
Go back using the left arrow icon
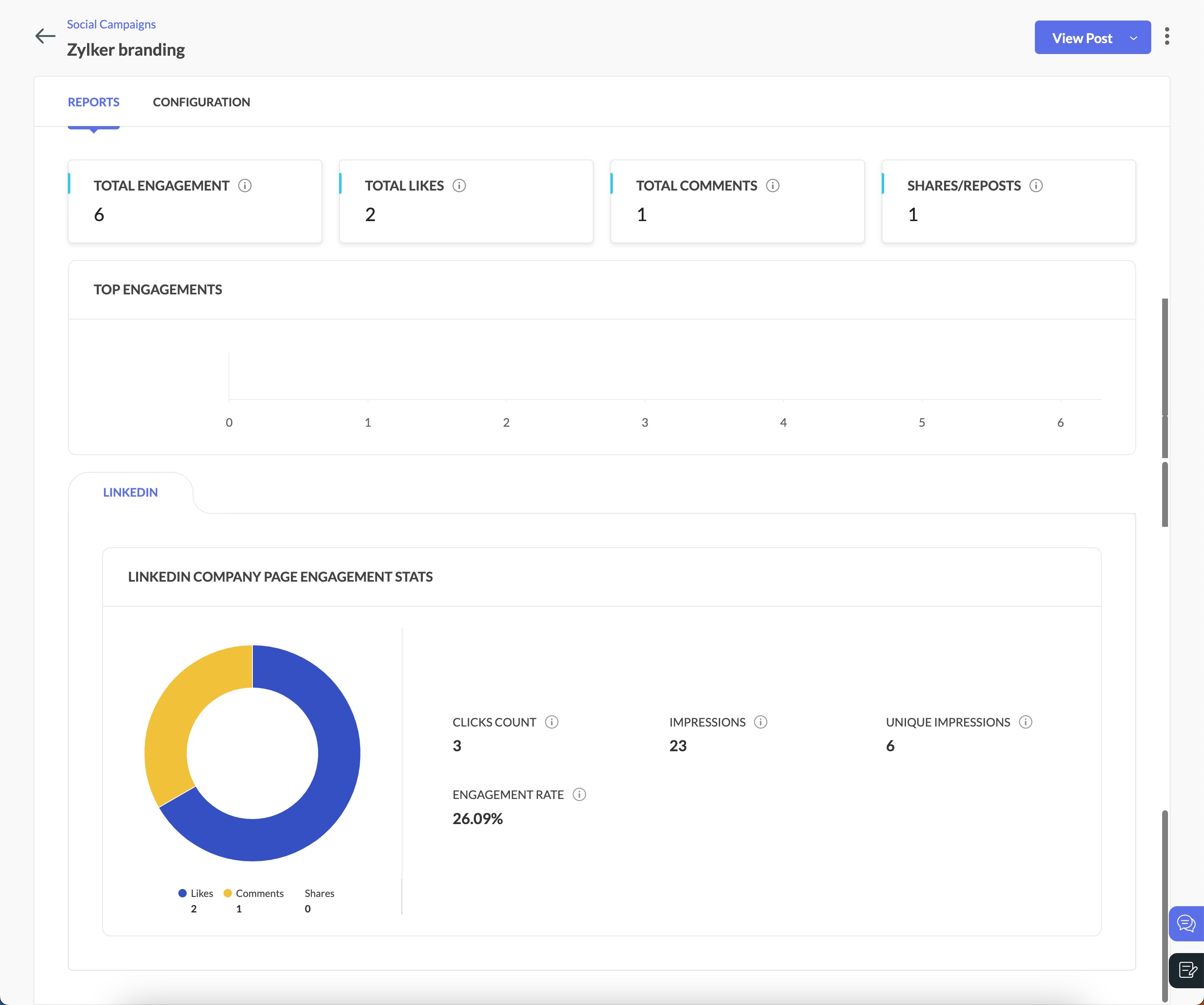(x=45, y=36)
